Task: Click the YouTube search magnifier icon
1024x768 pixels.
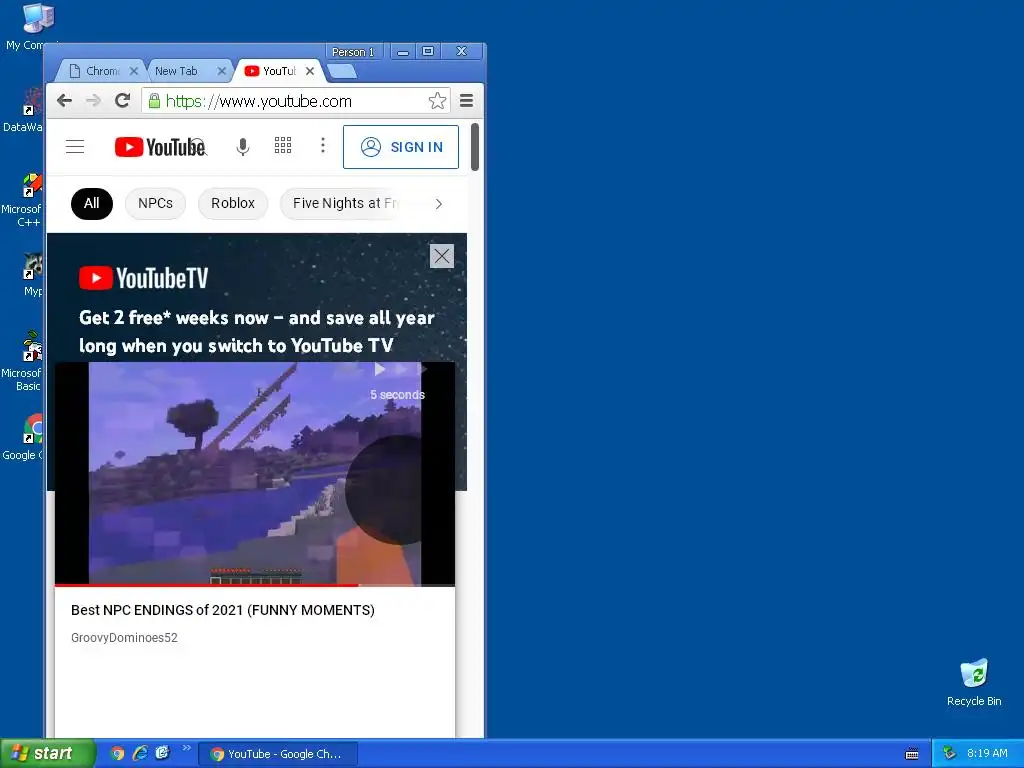Action: point(200,148)
